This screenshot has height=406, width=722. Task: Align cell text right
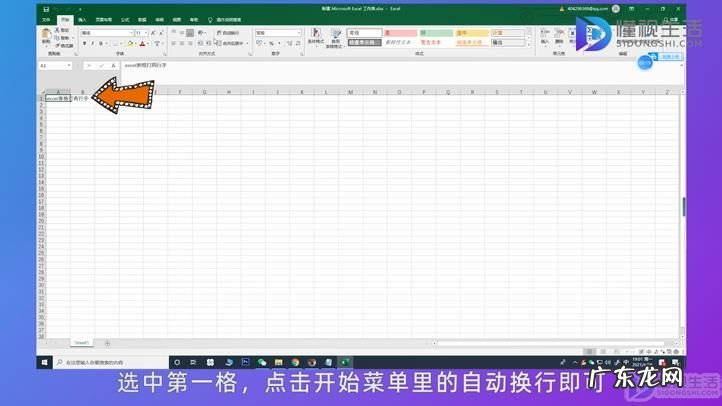pyautogui.click(x=190, y=43)
